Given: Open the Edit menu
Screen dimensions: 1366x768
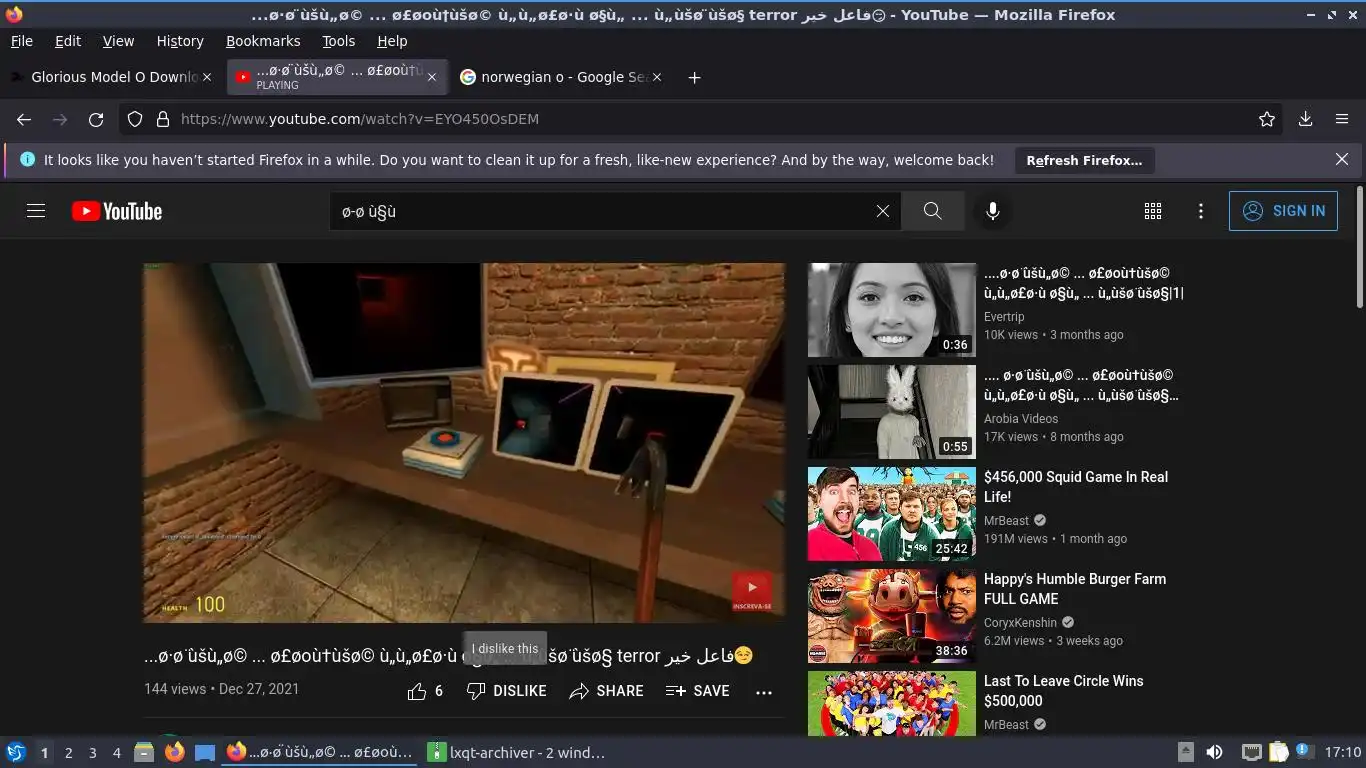Looking at the screenshot, I should pos(68,41).
